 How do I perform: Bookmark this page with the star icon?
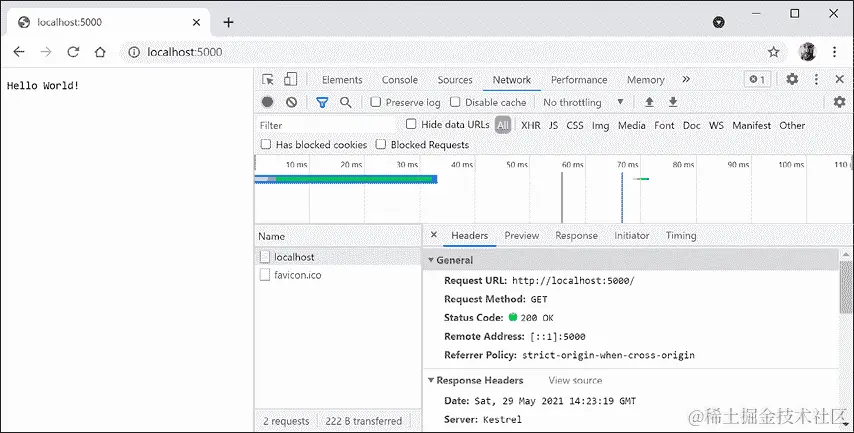click(x=773, y=52)
